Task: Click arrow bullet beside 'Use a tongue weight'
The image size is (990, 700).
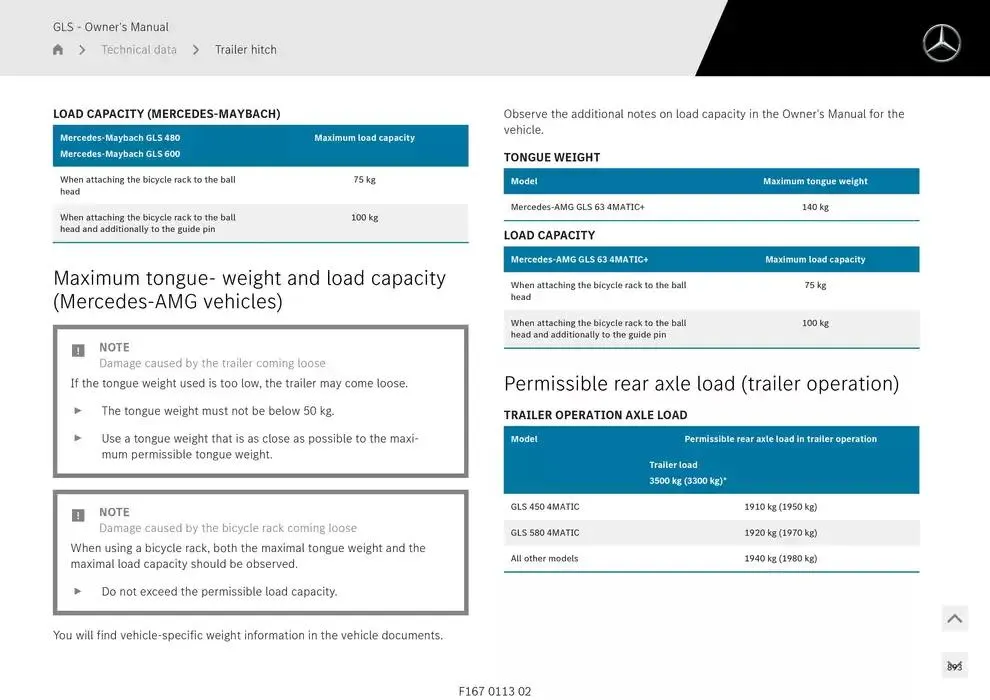Action: point(78,438)
